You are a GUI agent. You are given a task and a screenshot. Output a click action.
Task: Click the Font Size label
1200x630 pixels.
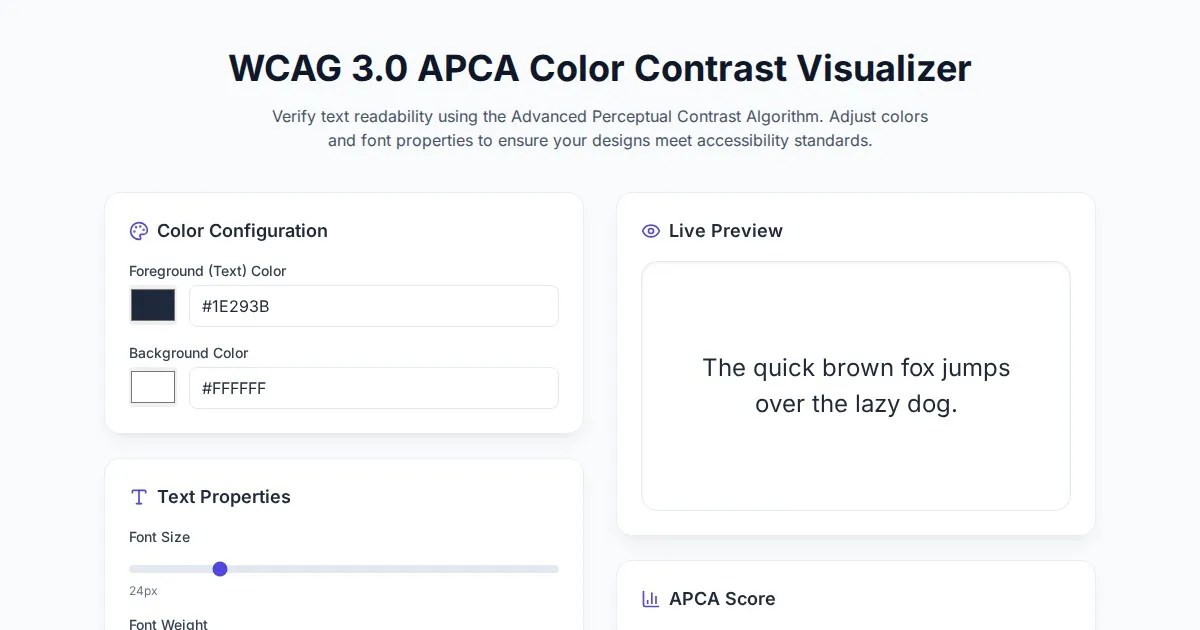tap(160, 537)
